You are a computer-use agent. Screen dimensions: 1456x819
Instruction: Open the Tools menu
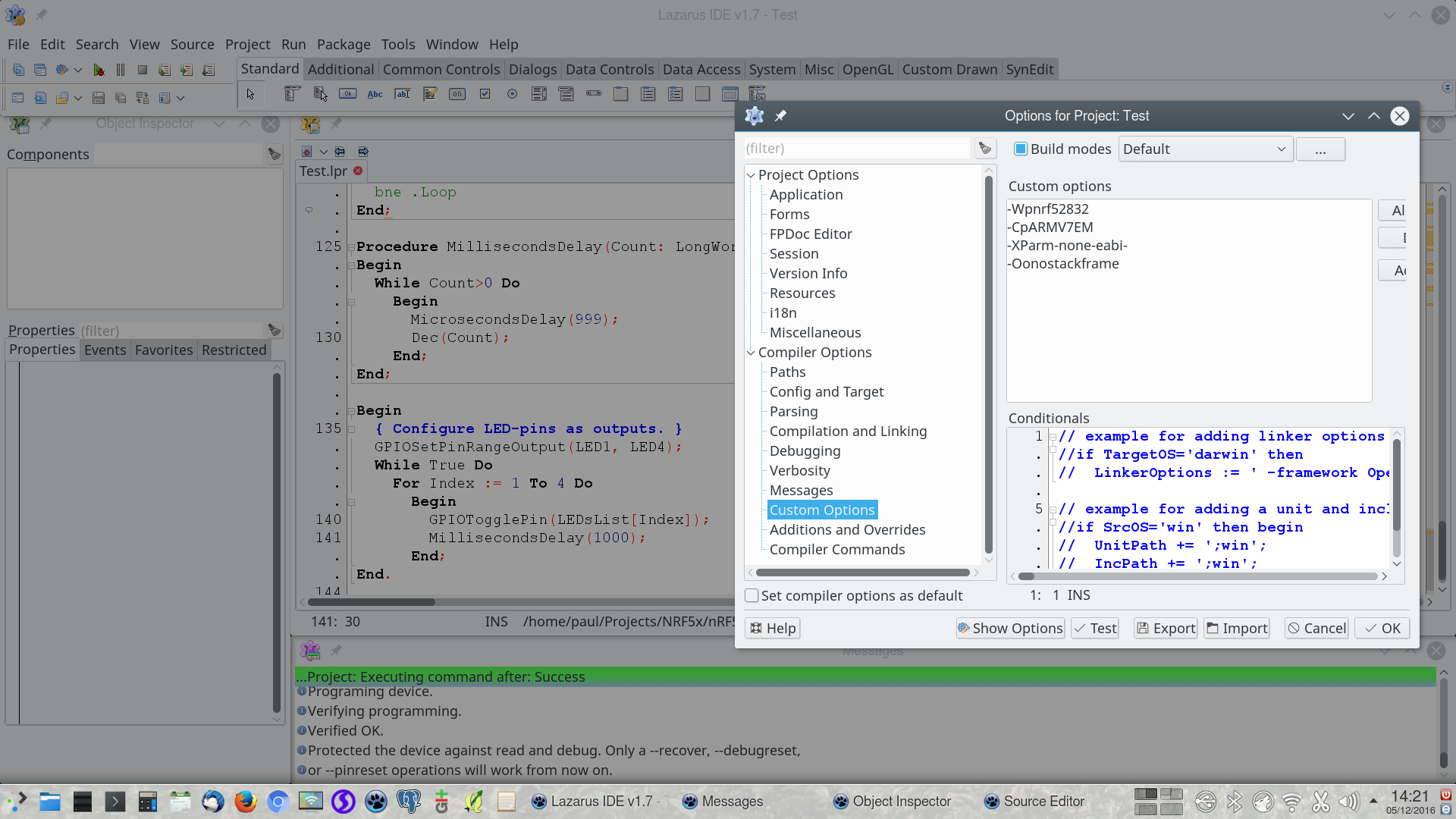pos(398,45)
